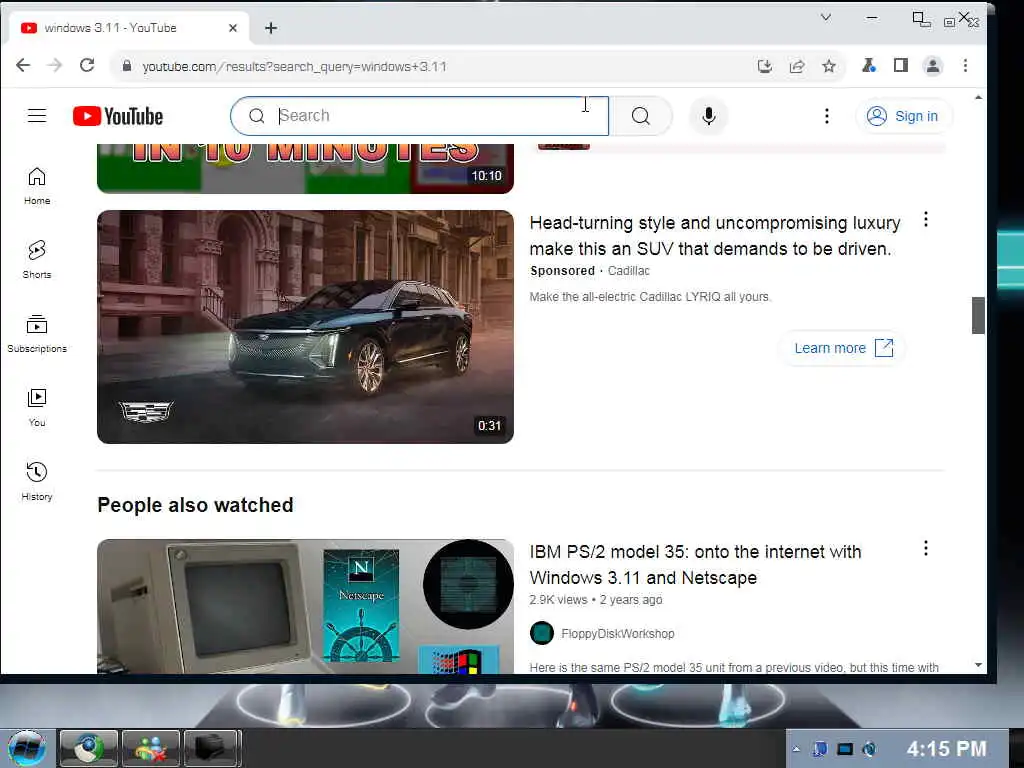Reload the YouTube page
The height and width of the screenshot is (768, 1024).
87,65
